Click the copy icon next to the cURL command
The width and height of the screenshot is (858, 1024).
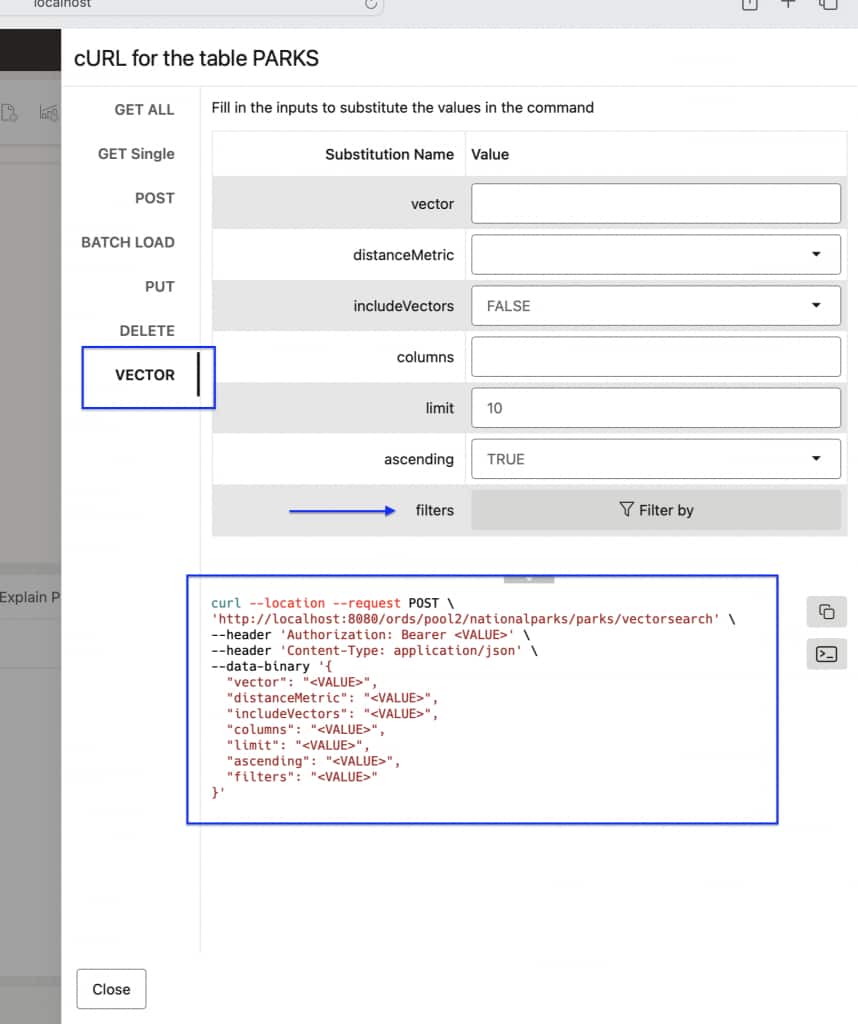click(826, 611)
